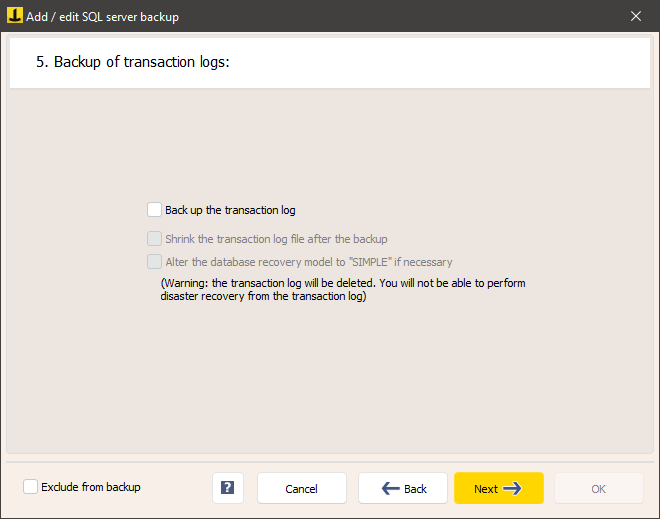Cancel the backup wizard

[x=302, y=488]
